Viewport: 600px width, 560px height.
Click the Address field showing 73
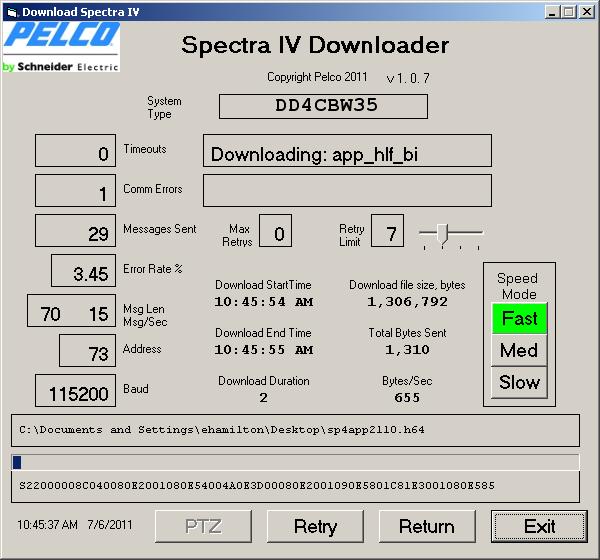87,351
